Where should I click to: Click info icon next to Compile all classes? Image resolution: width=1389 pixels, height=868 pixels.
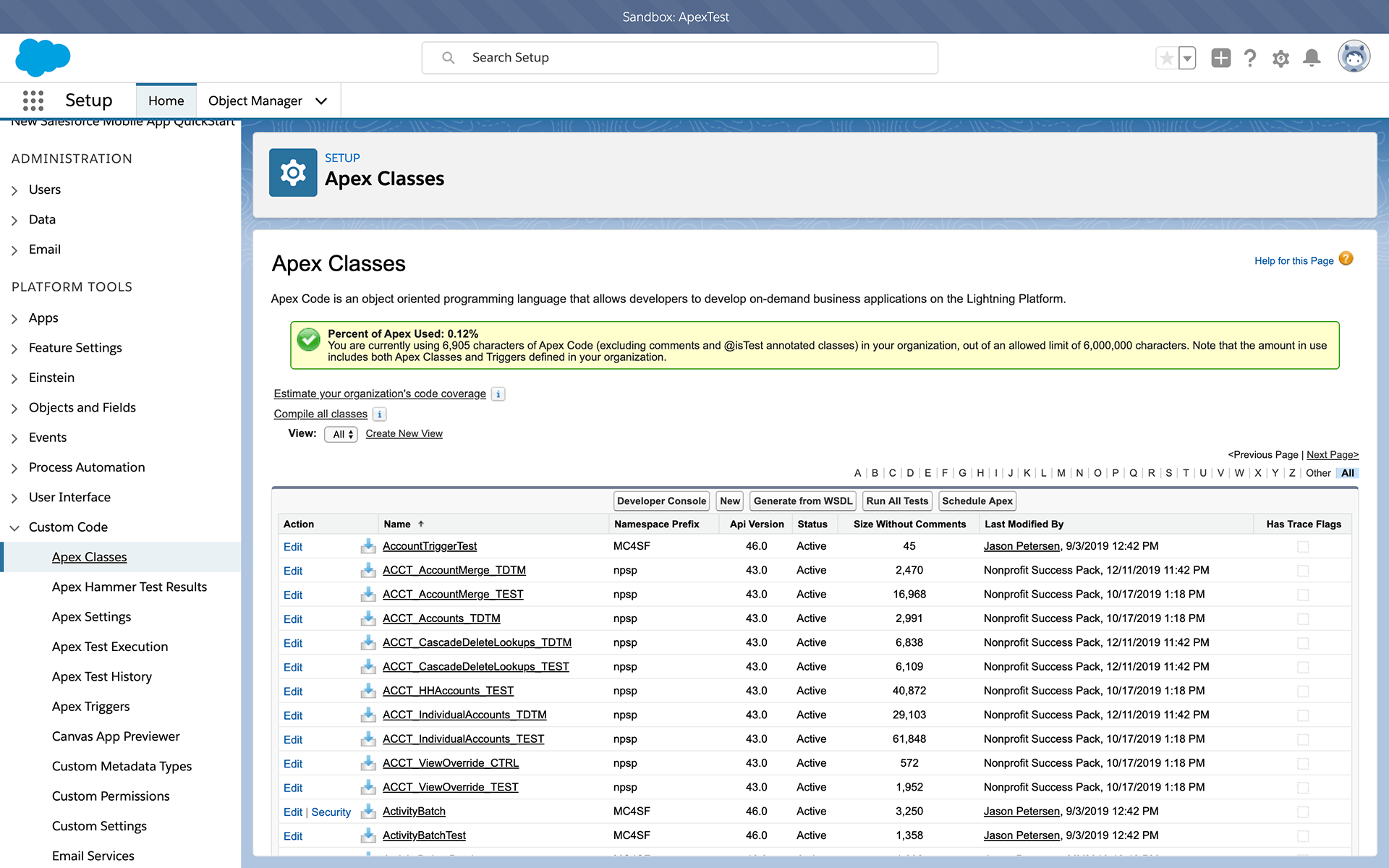(x=380, y=414)
